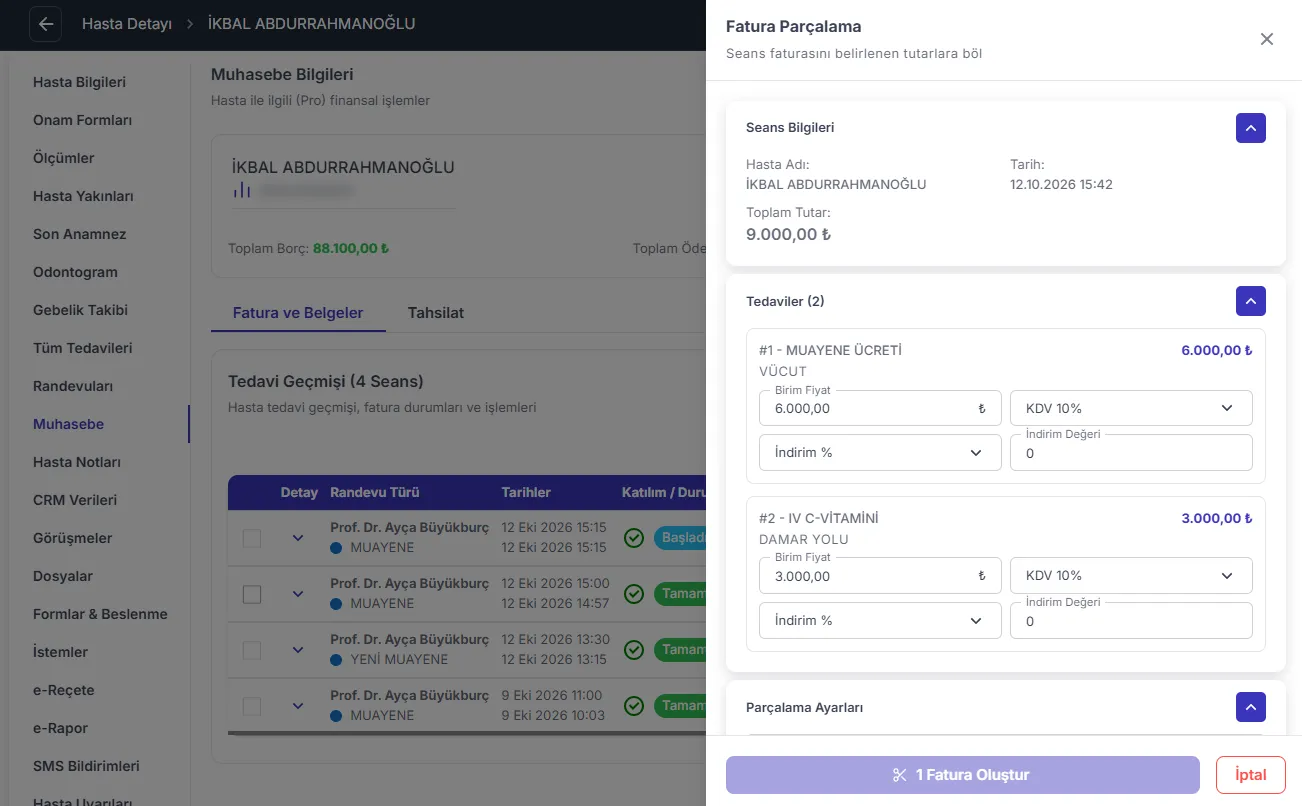Open SMS Bildirimleri sidebar item
This screenshot has height=806, width=1302.
pyautogui.click(x=86, y=766)
